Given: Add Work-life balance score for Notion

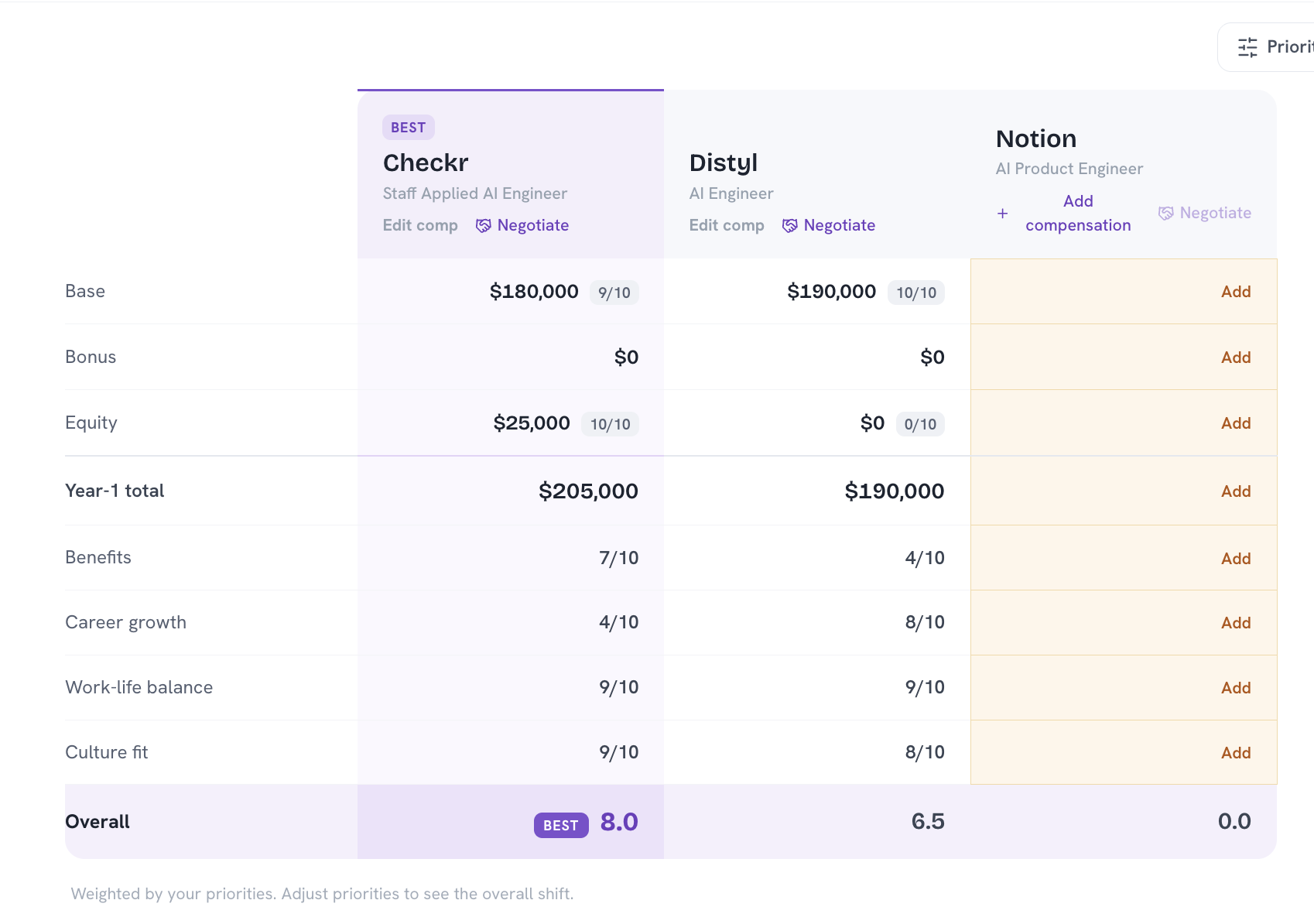Looking at the screenshot, I should click(1236, 688).
